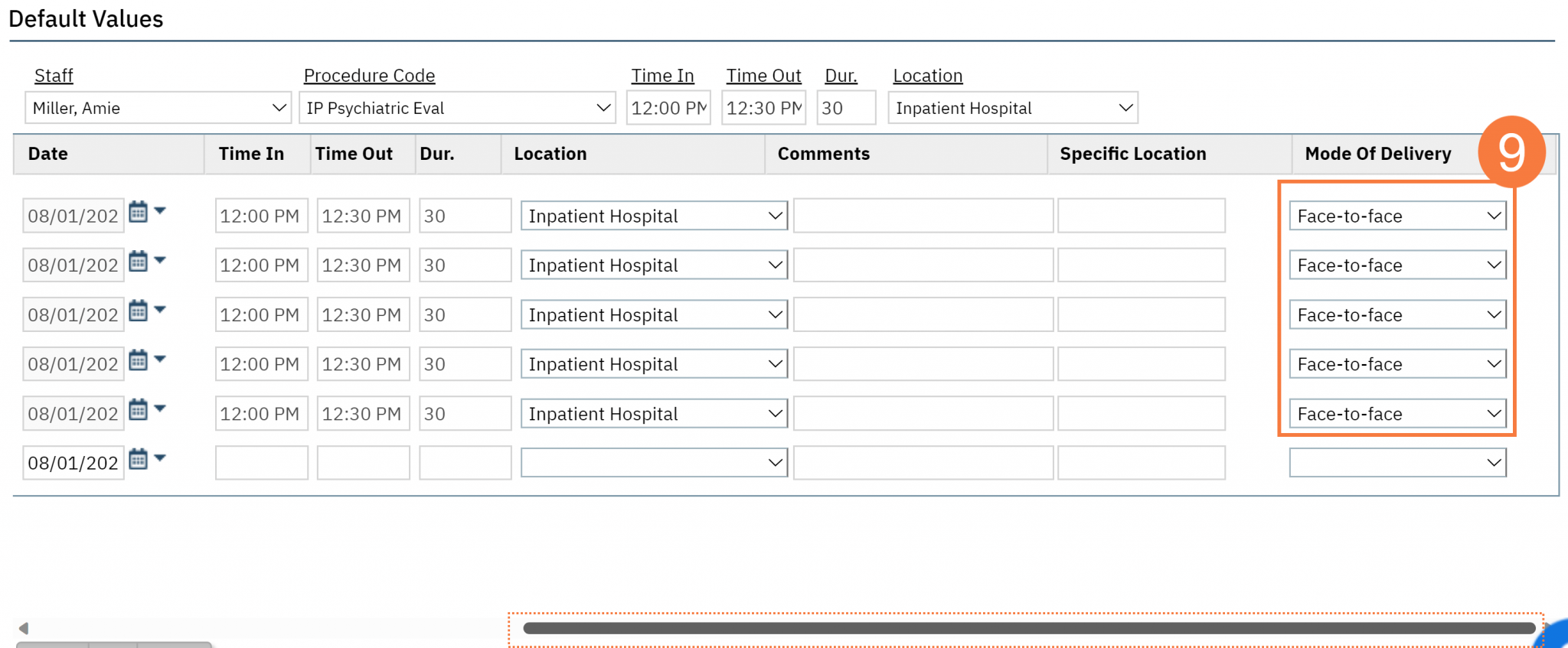Click the Comments field in the third row
The height and width of the screenshot is (648, 1568).
922,314
